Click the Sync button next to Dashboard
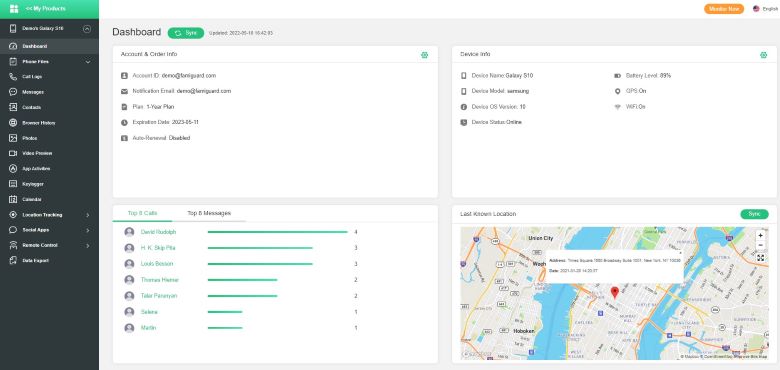The width and height of the screenshot is (780, 370). coord(186,33)
